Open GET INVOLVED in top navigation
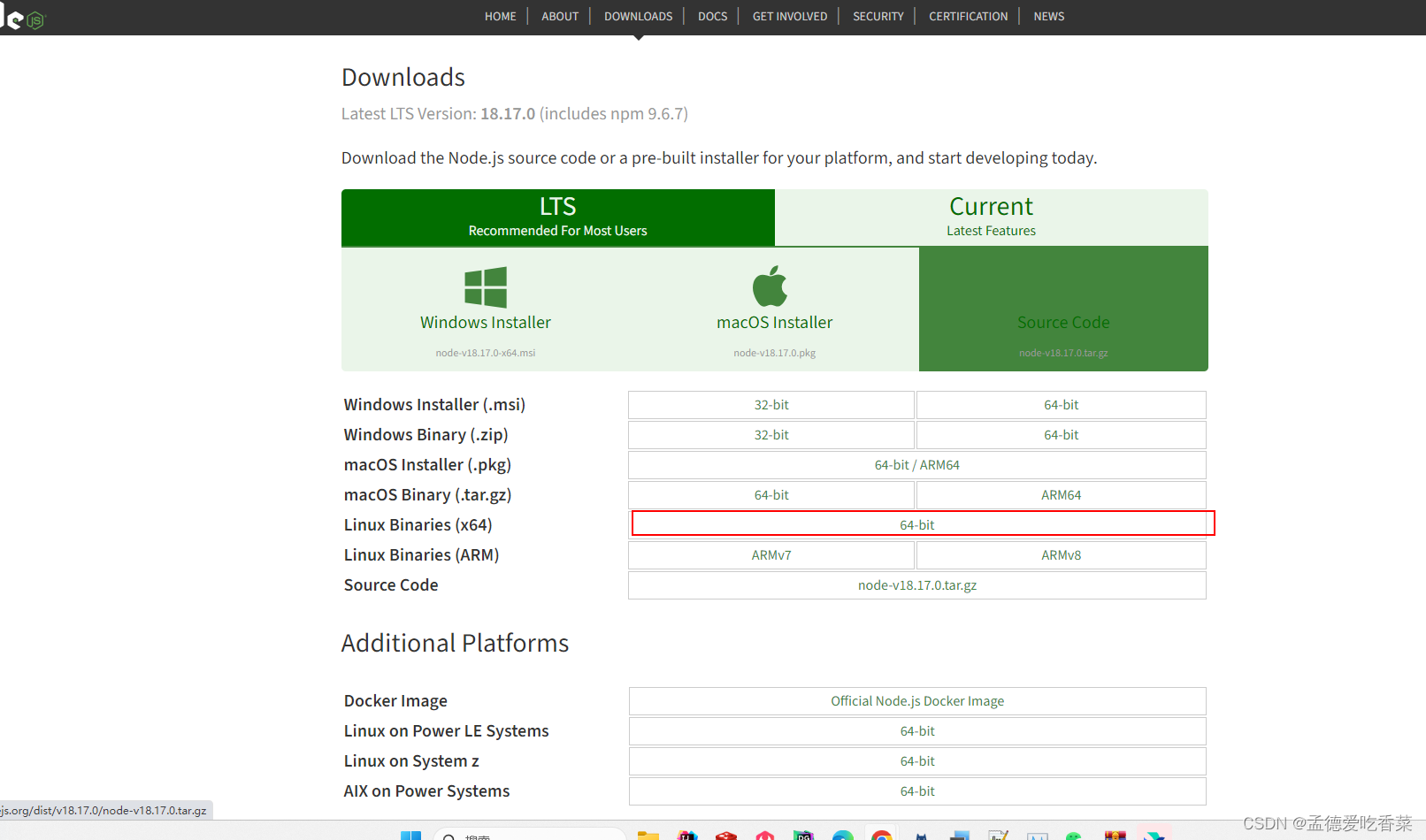Screen dimensions: 1426x840 [x=790, y=16]
